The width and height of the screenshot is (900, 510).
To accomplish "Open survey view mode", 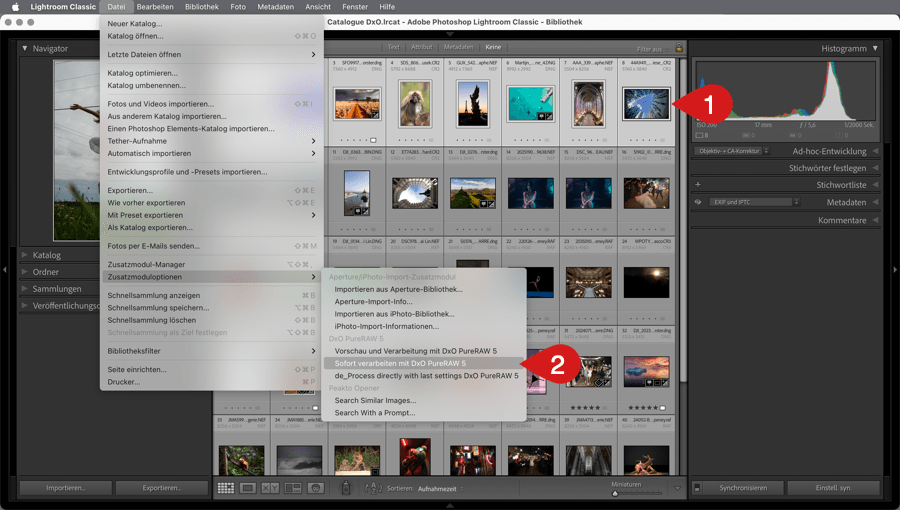I will 293,488.
